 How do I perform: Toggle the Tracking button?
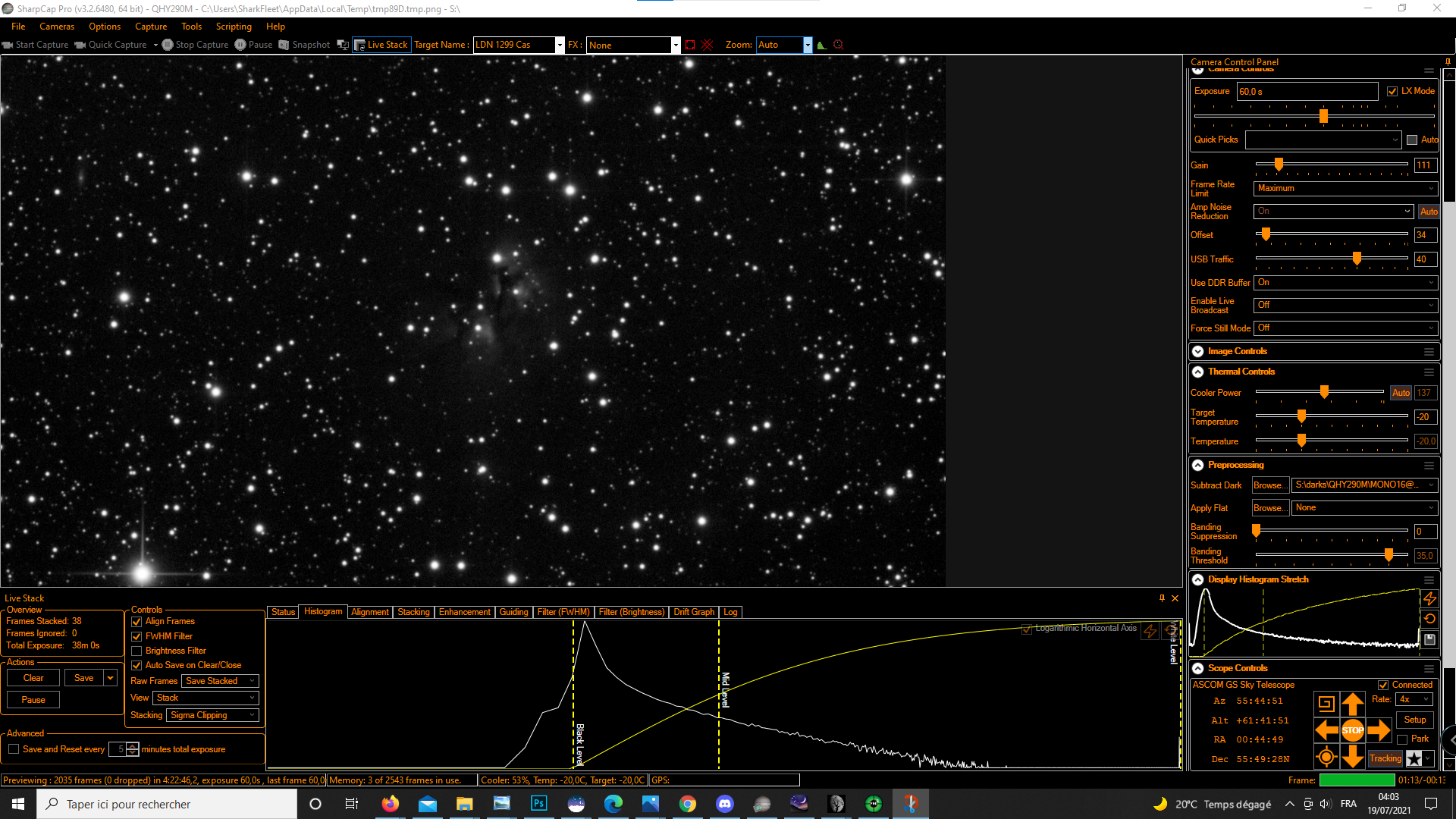coord(1385,758)
